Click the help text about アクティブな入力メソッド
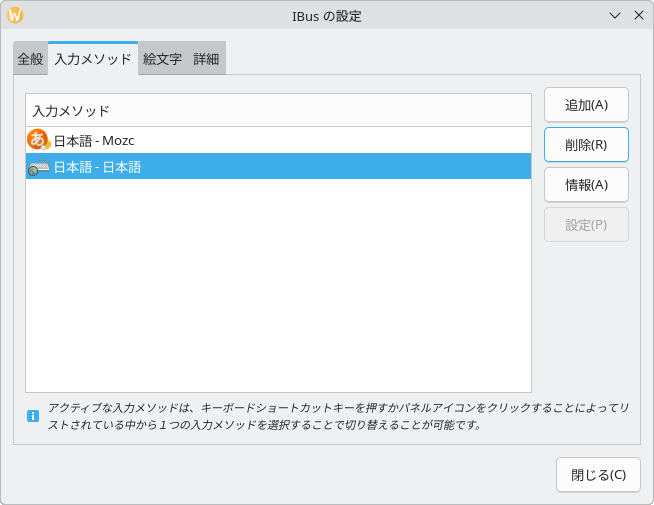 [338, 416]
